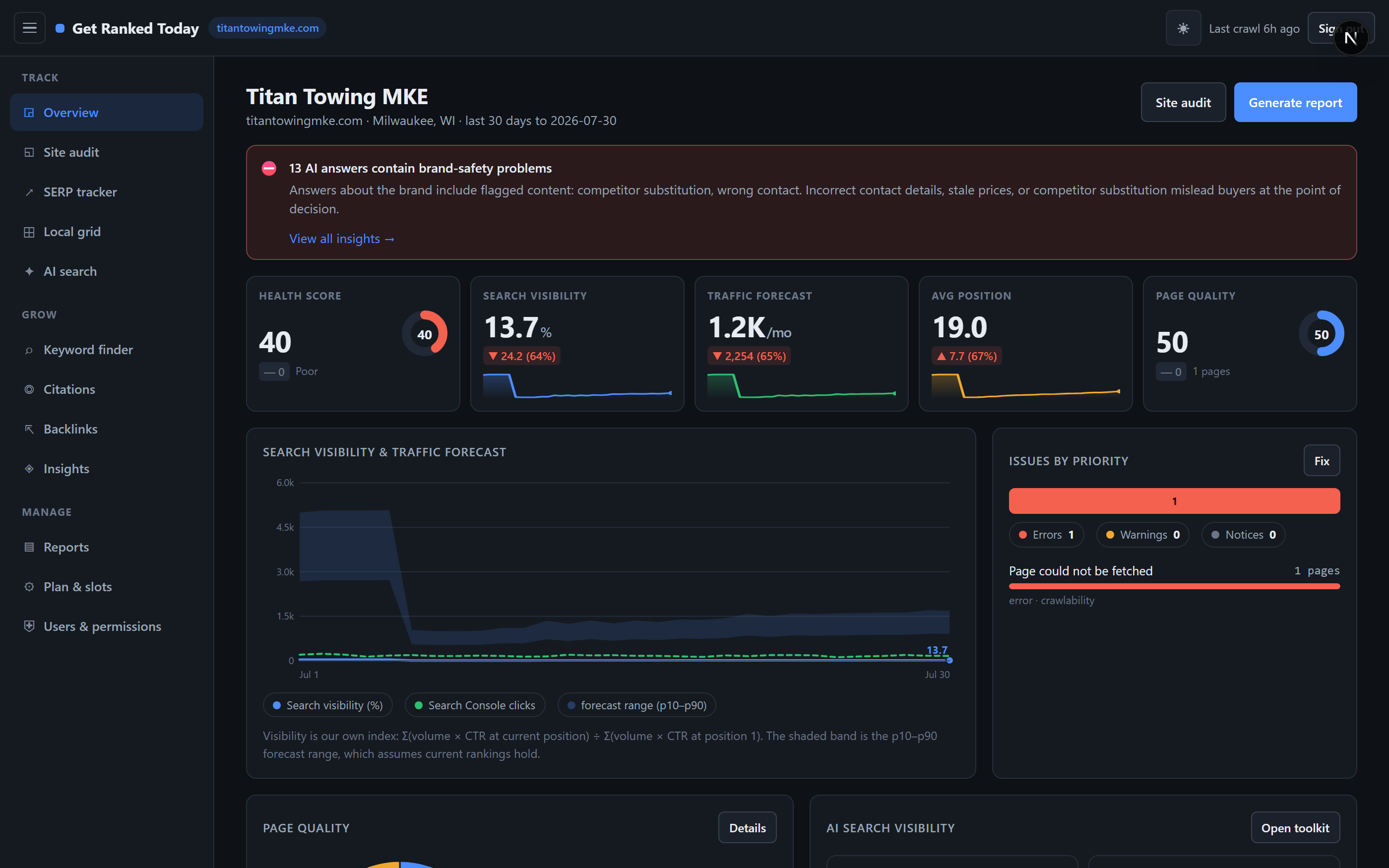Screen dimensions: 1389x868
Task: Click the red brand-safety alert icon
Action: point(268,168)
